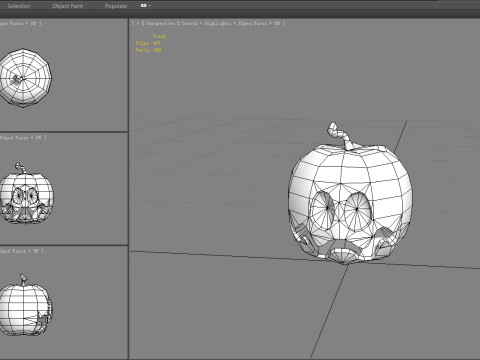
Task: Toggle the ribbon minimize icon
Action: [144, 6]
